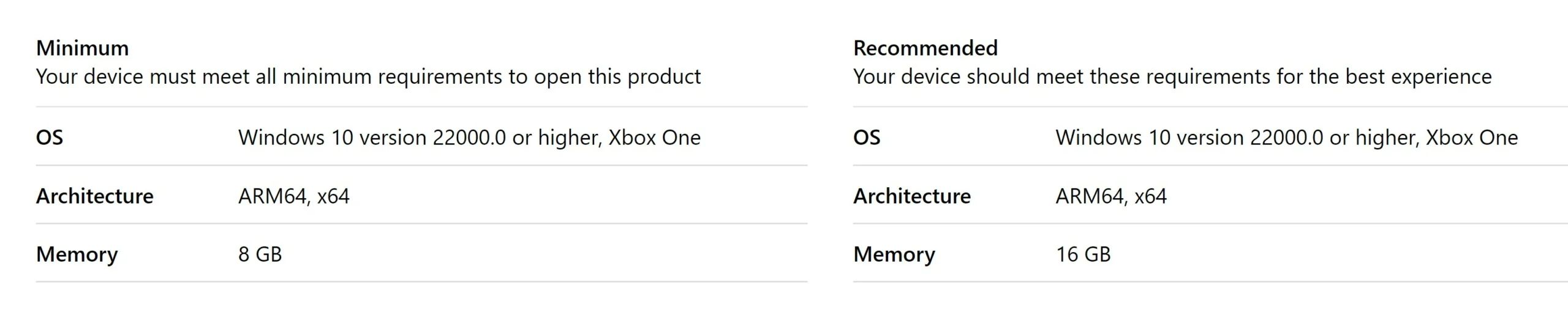This screenshot has width=1568, height=315.
Task: Select the Memory label under Recommended
Action: point(894,254)
